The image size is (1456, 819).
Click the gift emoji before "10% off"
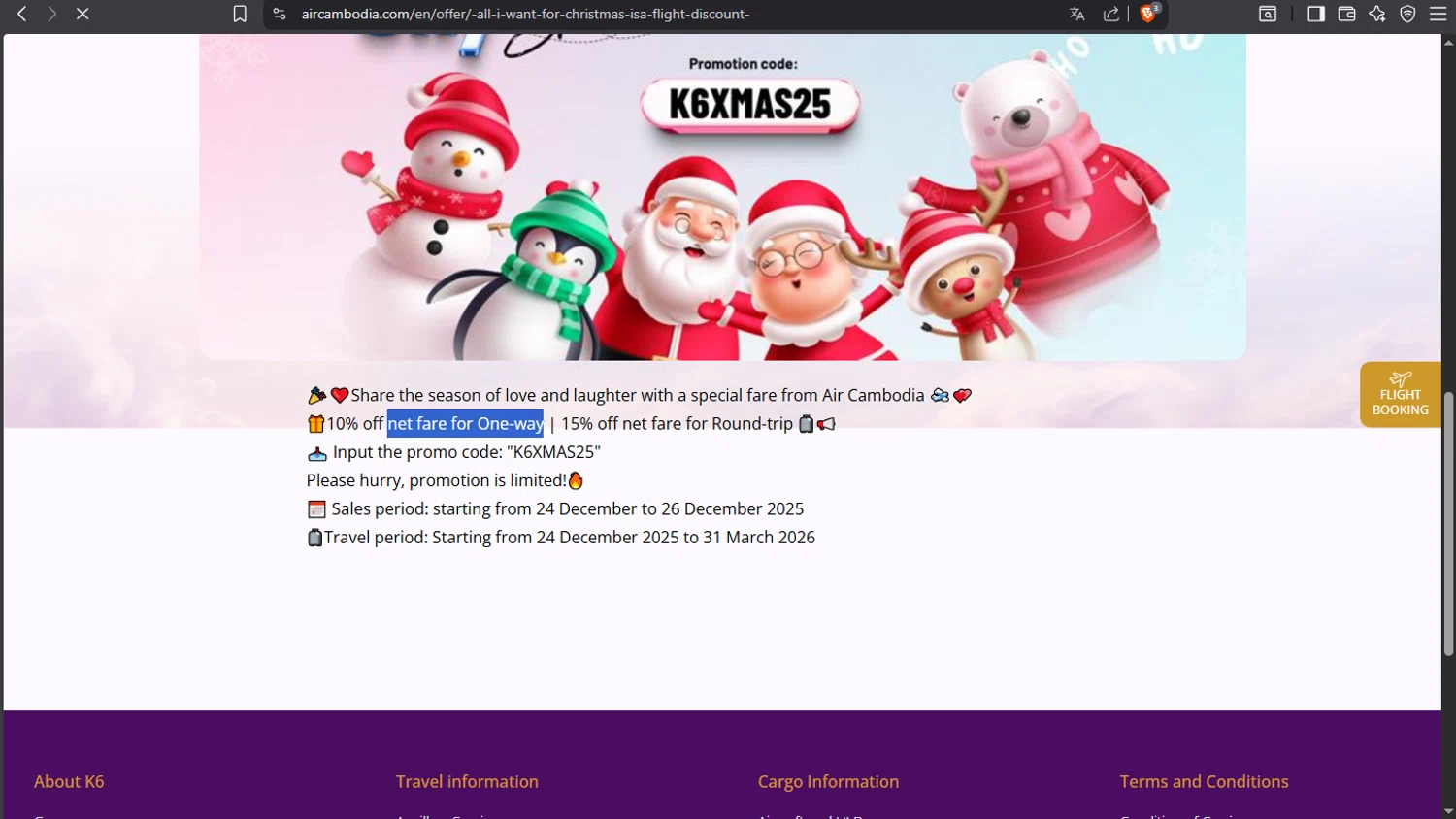click(315, 424)
